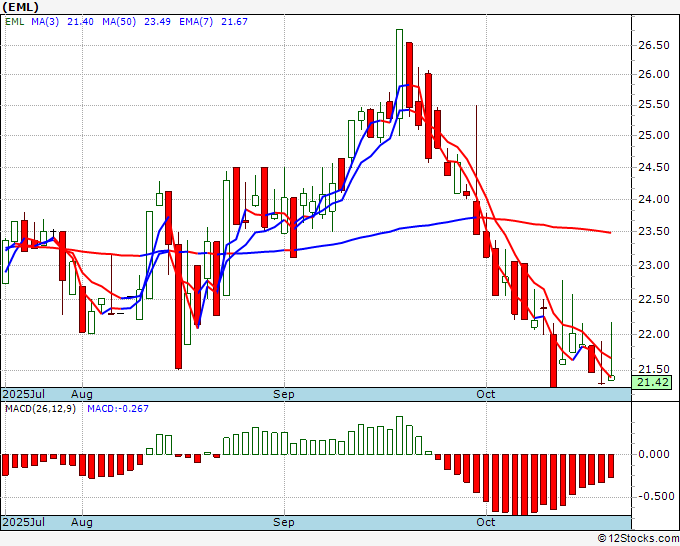Viewport: 680px width, 546px height.
Task: Select the Sep marker on price chart timeline
Action: pyautogui.click(x=284, y=394)
